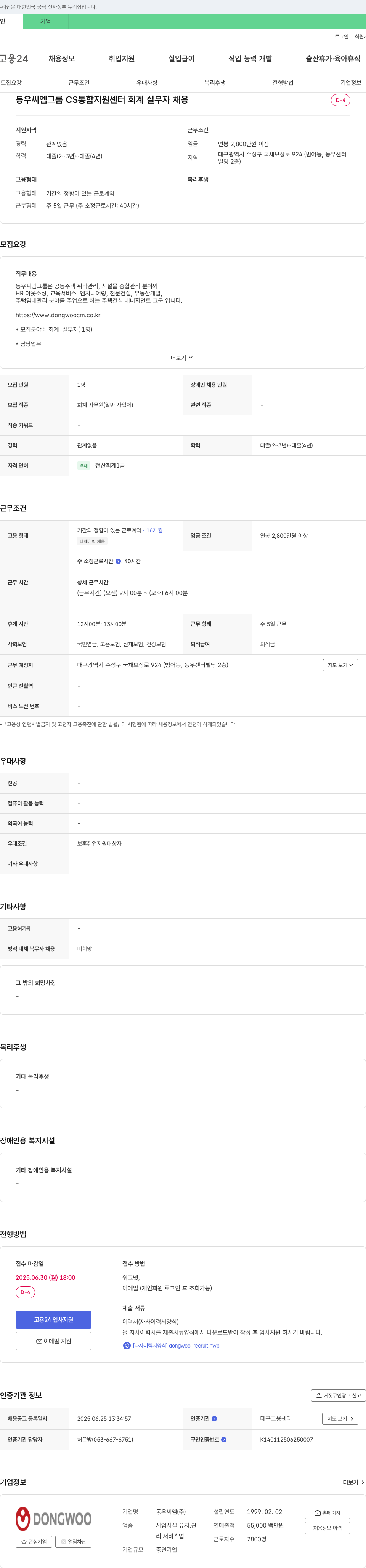Click the help icon beside 주 소정근로시간

(x=118, y=561)
